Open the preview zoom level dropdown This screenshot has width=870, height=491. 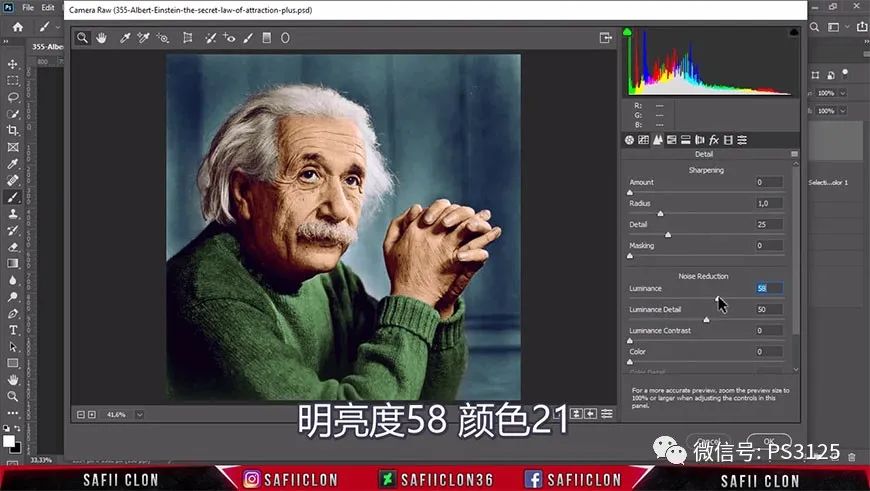coord(140,414)
